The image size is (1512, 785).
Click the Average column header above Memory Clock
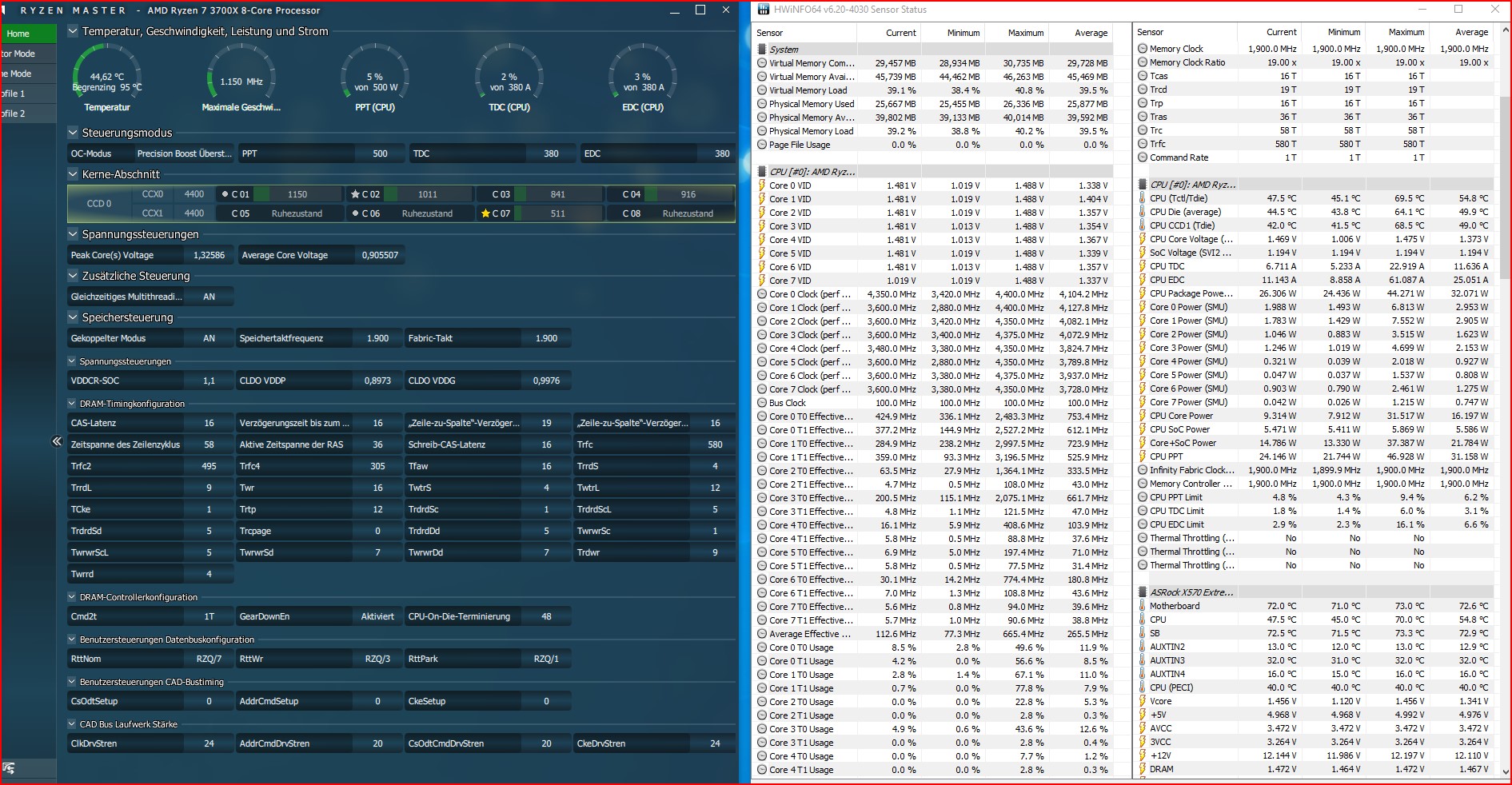coord(1462,32)
